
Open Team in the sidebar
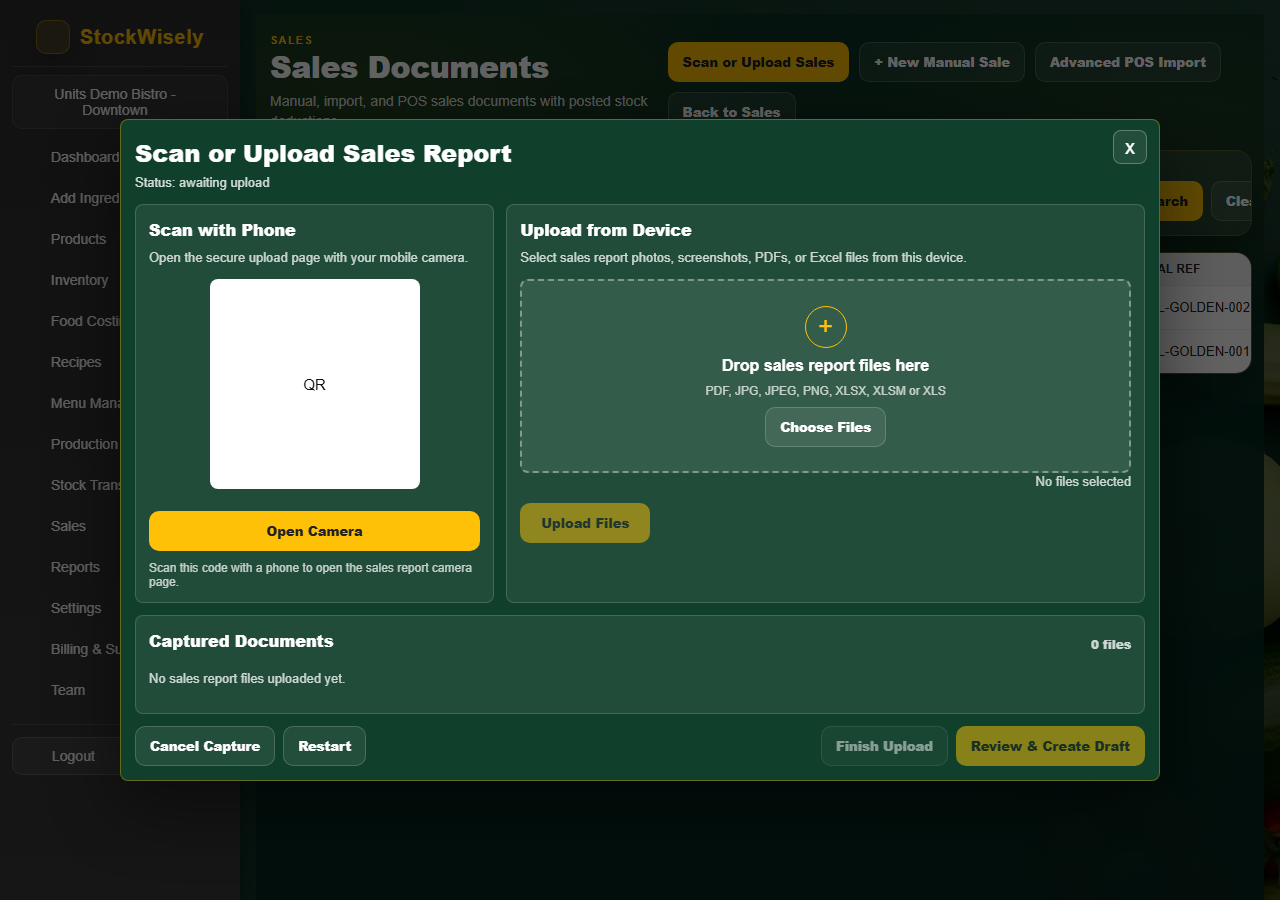point(68,690)
